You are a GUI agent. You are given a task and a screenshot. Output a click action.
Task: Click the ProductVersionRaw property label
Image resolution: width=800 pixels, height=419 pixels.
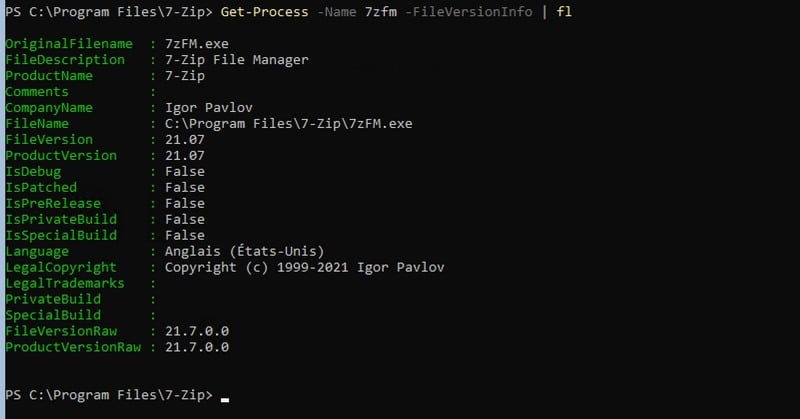coord(73,347)
